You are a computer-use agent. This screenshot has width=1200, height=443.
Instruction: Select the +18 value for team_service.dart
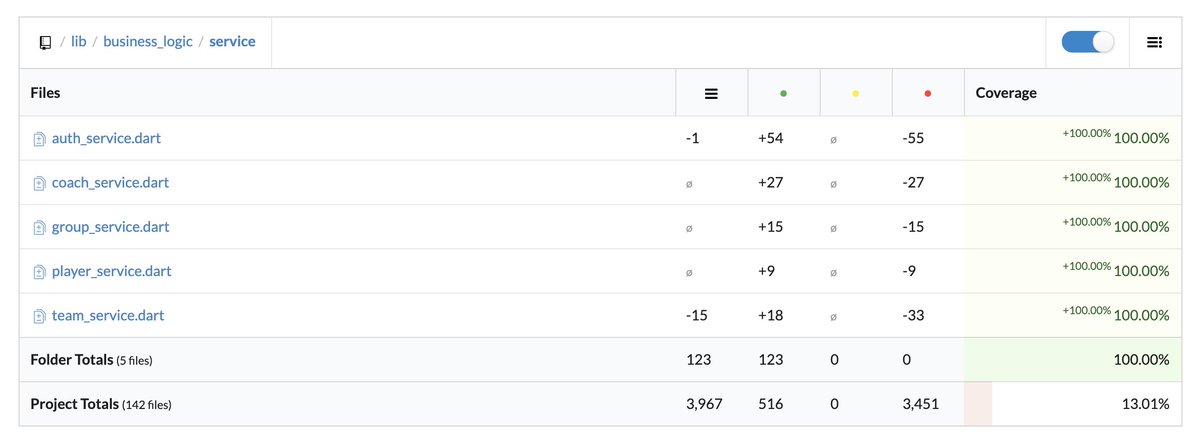point(771,315)
